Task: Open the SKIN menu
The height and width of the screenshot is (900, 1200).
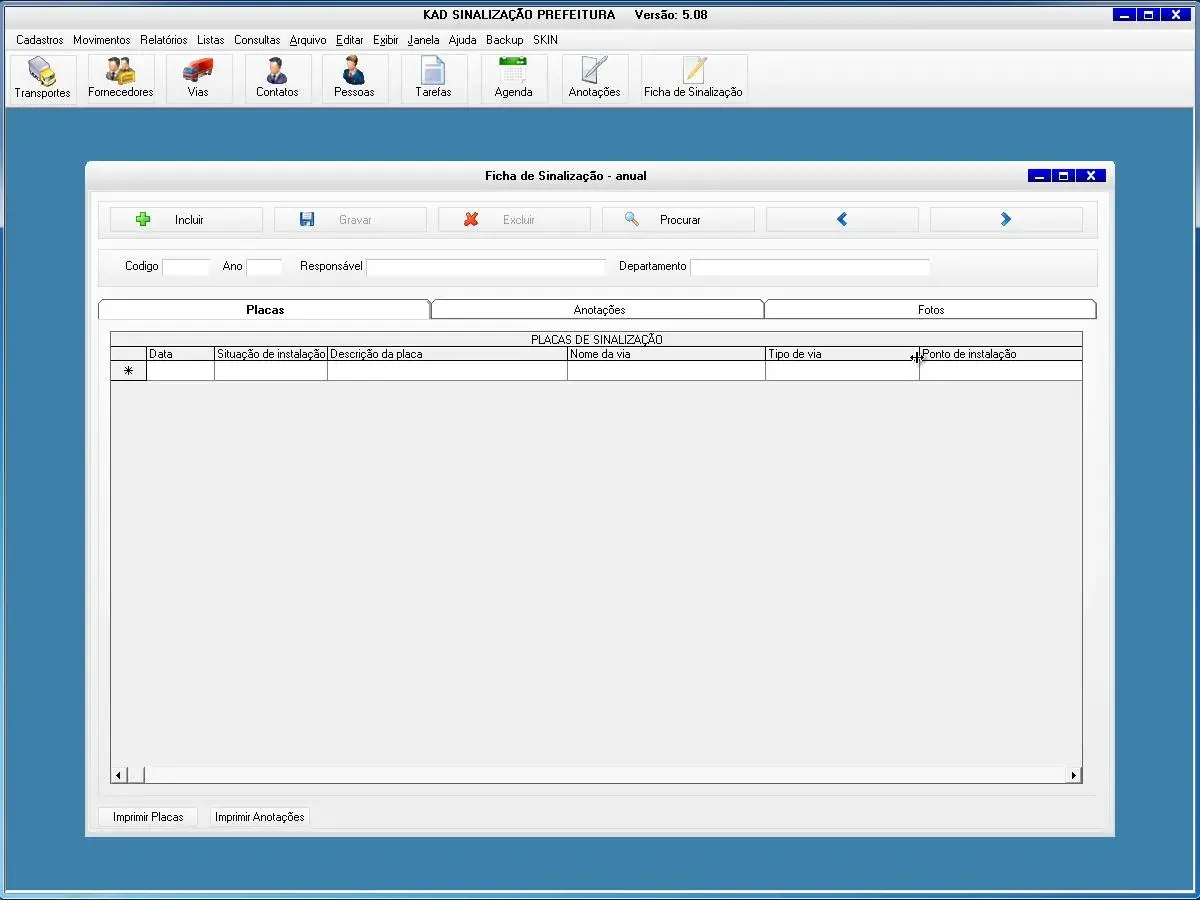Action: (x=545, y=40)
